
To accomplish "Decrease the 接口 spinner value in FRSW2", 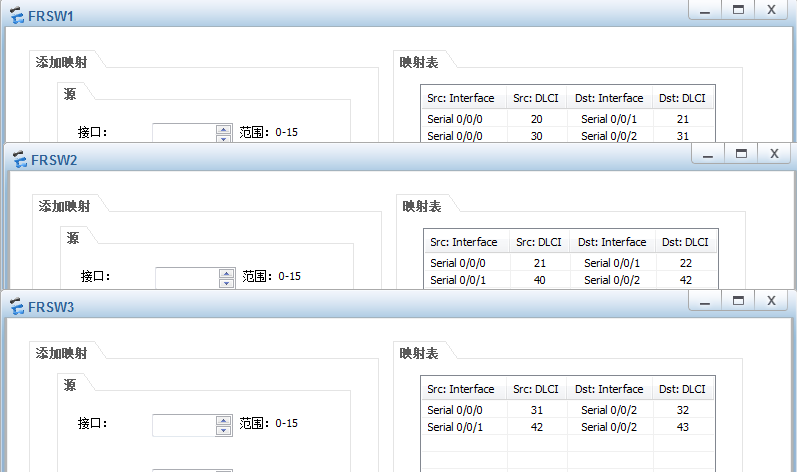I will 226,283.
